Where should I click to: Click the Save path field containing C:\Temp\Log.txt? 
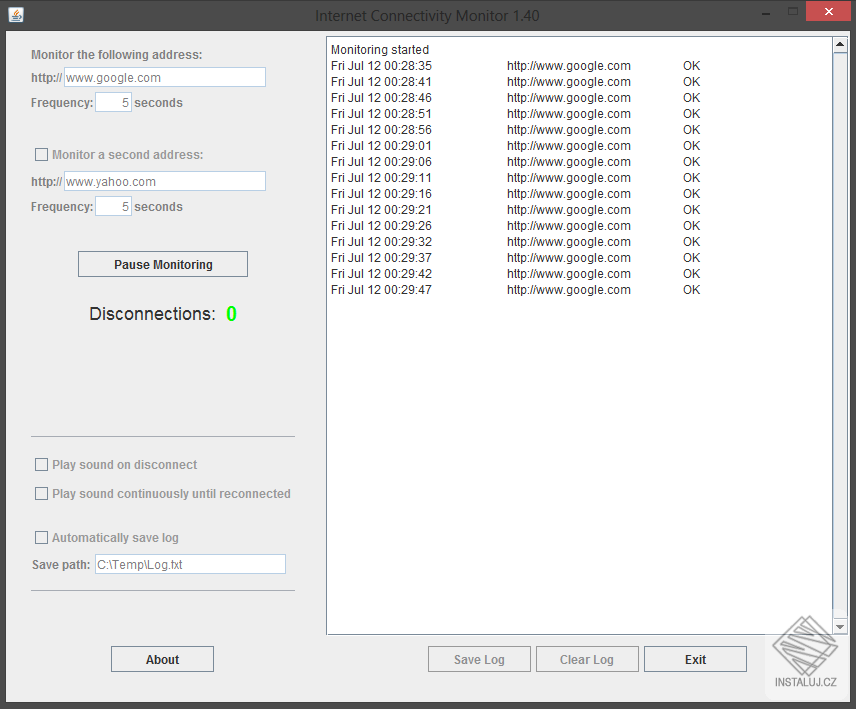point(190,563)
